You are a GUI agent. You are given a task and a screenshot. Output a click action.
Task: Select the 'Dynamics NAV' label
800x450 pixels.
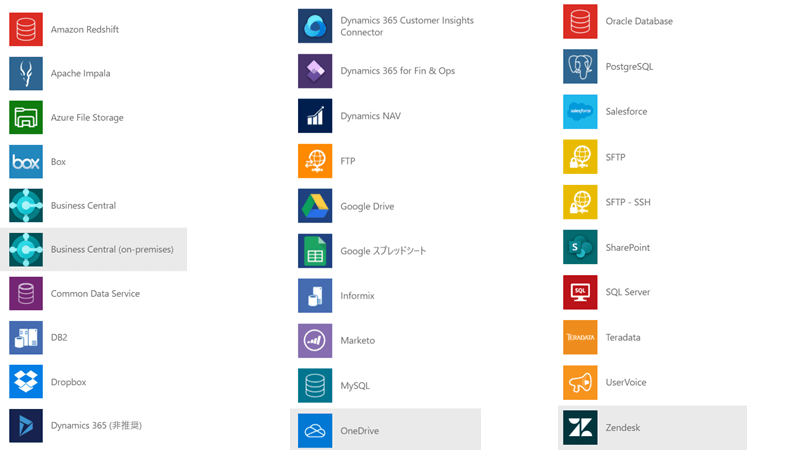click(x=371, y=116)
